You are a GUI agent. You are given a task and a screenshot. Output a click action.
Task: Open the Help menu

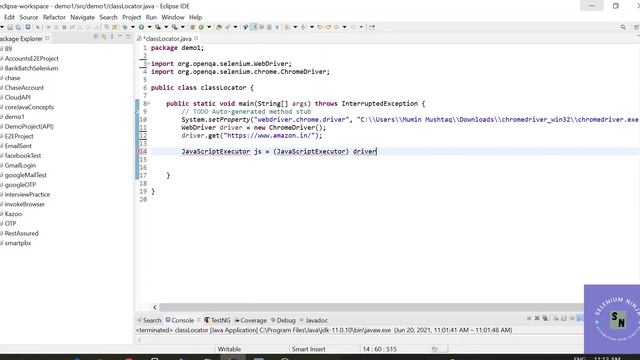[x=195, y=17]
